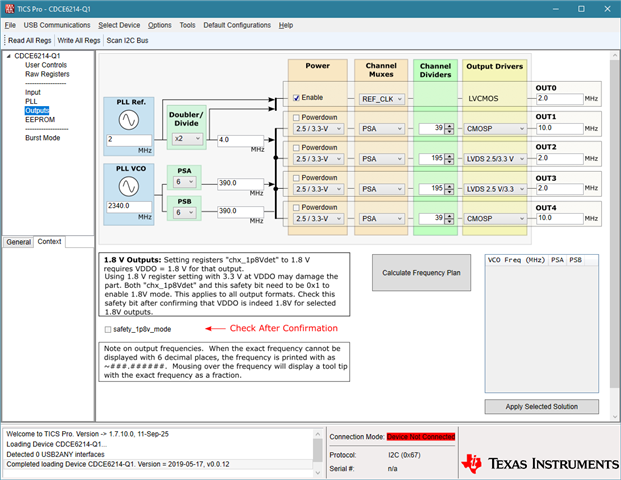This screenshot has width=621, height=480.
Task: Click the main panel vertical scrollbar
Action: point(614,224)
